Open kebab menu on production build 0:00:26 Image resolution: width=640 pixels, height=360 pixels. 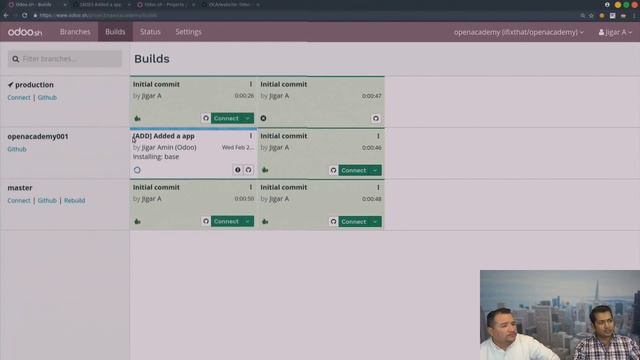coord(251,84)
